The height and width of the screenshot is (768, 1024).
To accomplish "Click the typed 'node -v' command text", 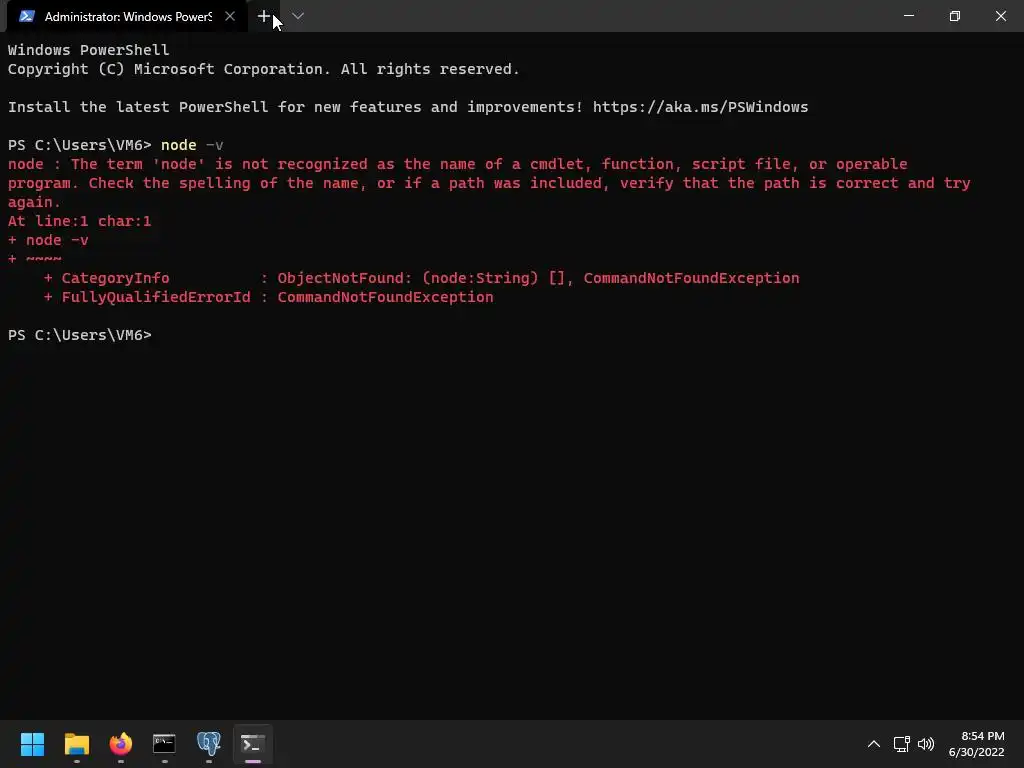I will (192, 145).
